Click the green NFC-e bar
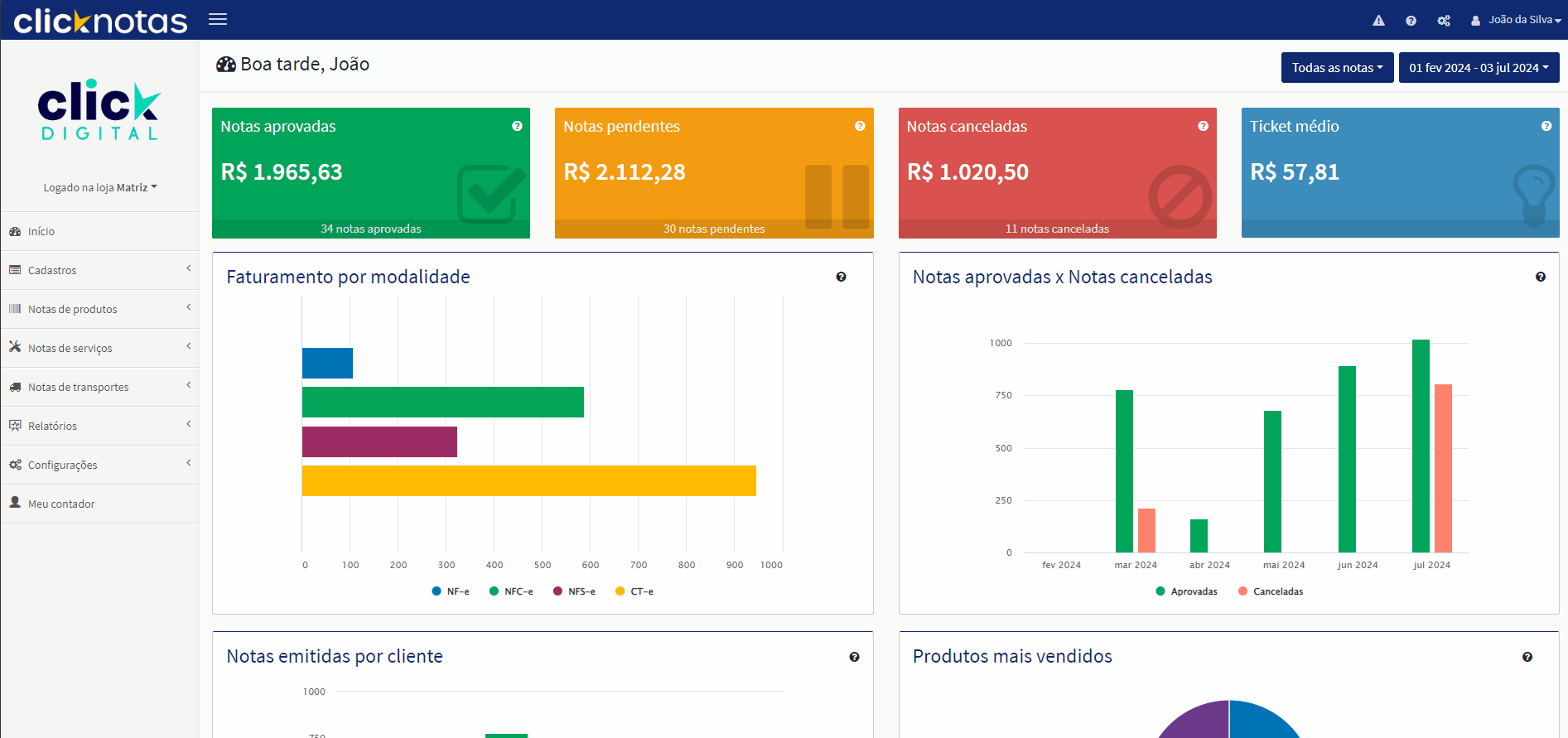The image size is (1568, 738). (x=443, y=402)
